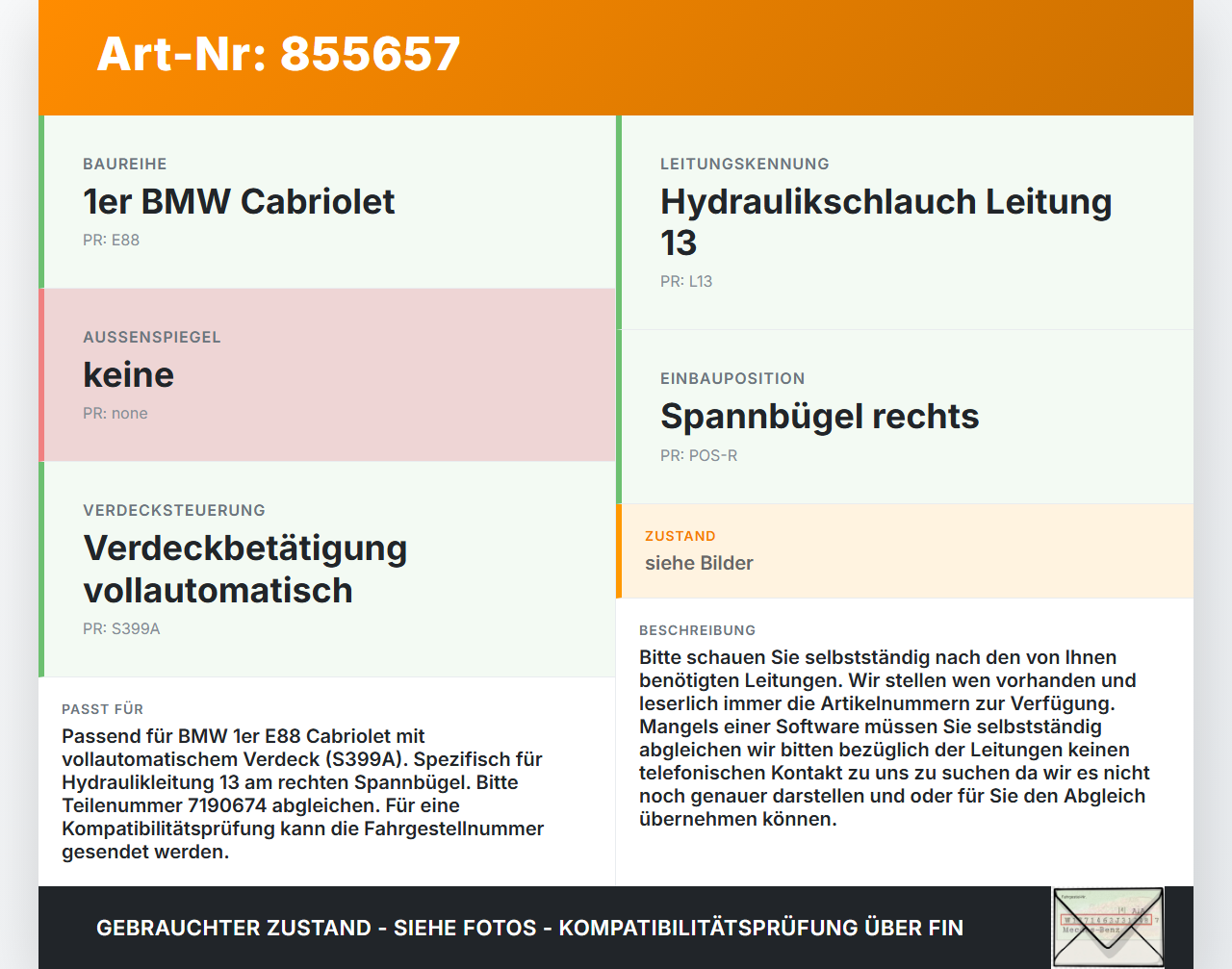Click the paragraph starting 'Passend für BMW 1er'
This screenshot has height=969, width=1232.
click(303, 794)
